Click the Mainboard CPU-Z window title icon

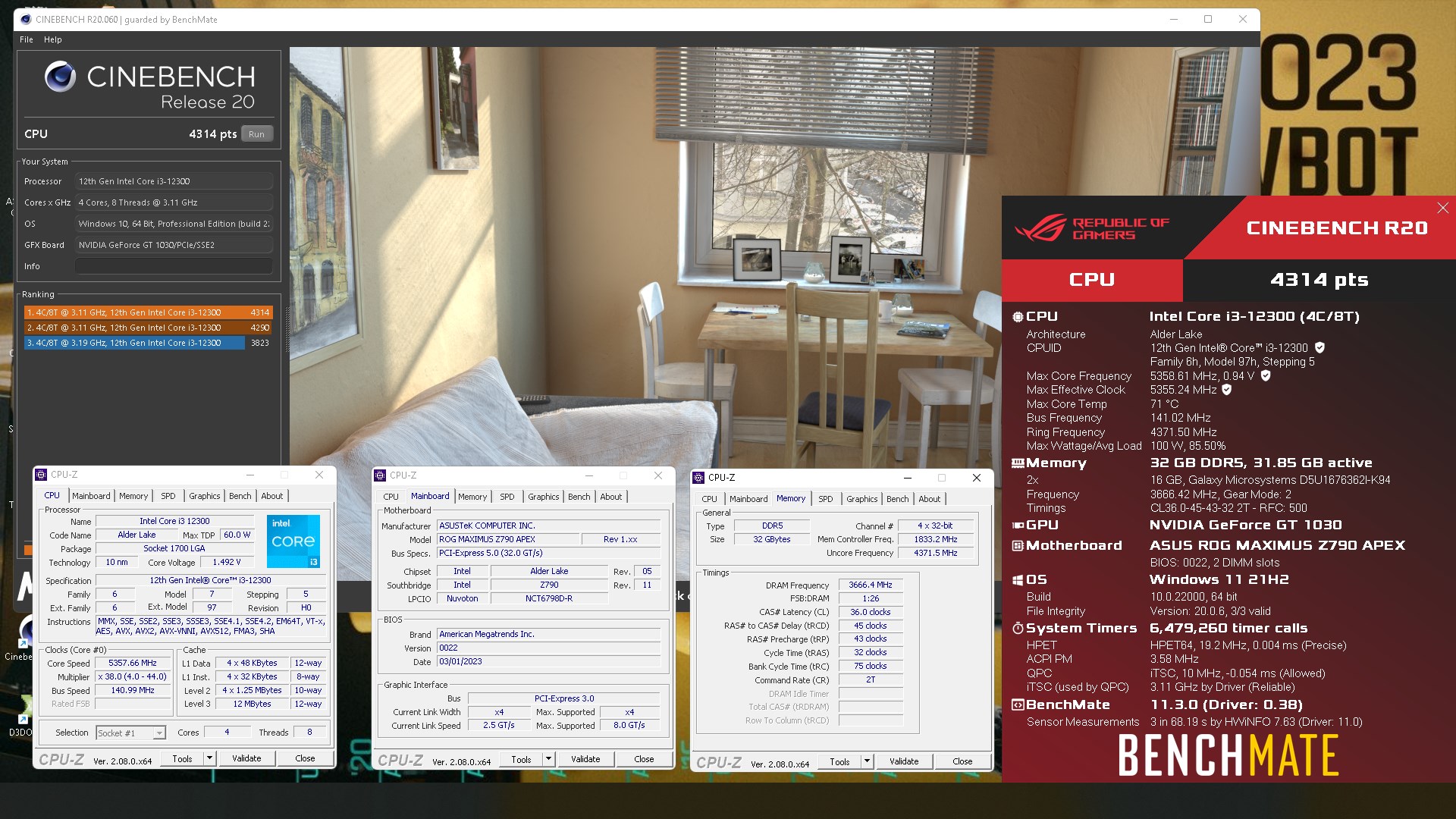coord(381,475)
